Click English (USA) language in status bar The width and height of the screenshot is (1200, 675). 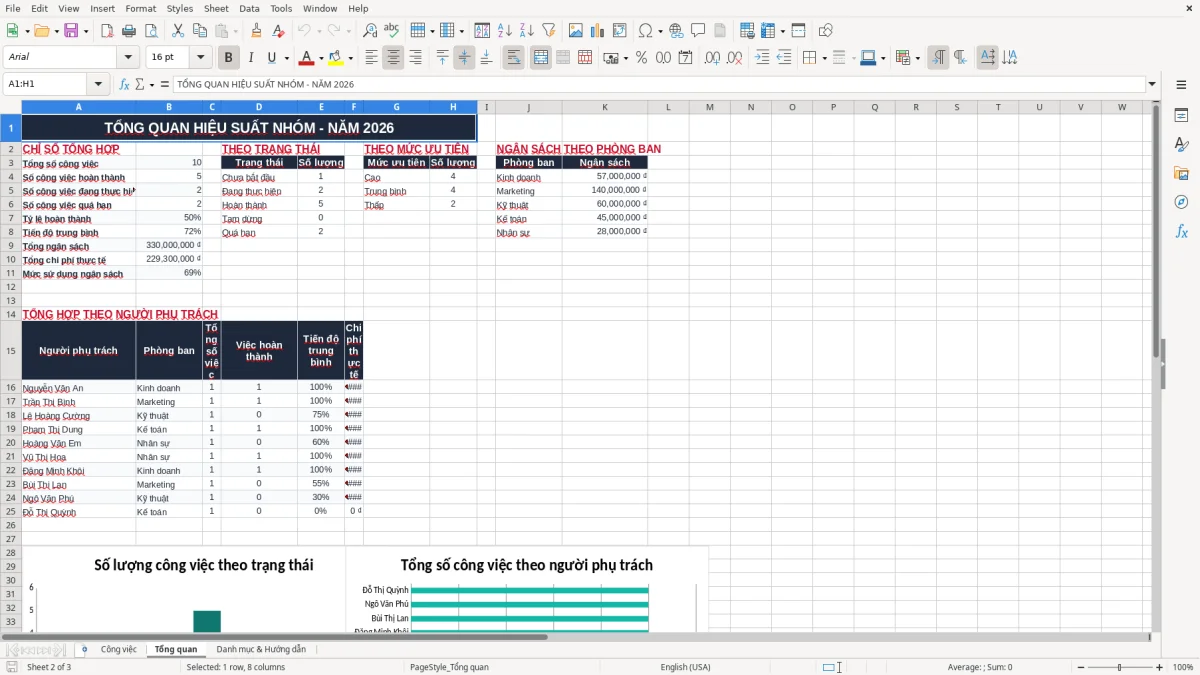pyautogui.click(x=685, y=667)
